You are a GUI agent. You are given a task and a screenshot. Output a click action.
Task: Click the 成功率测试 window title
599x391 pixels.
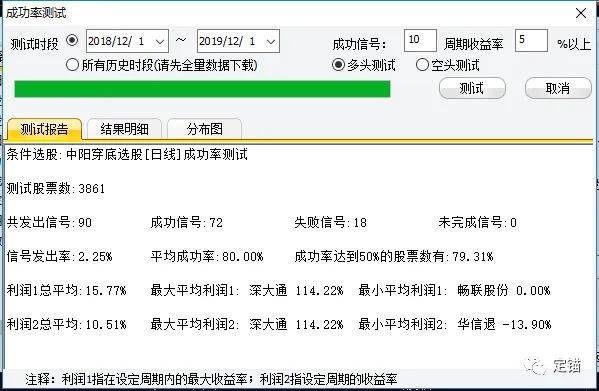[x=36, y=13]
